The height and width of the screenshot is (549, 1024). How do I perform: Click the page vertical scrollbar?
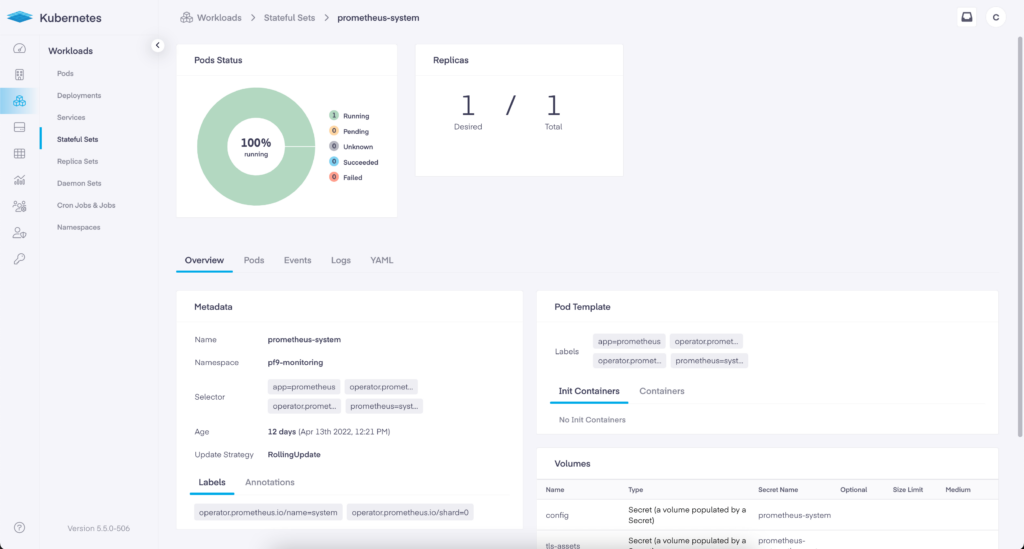point(1020,236)
